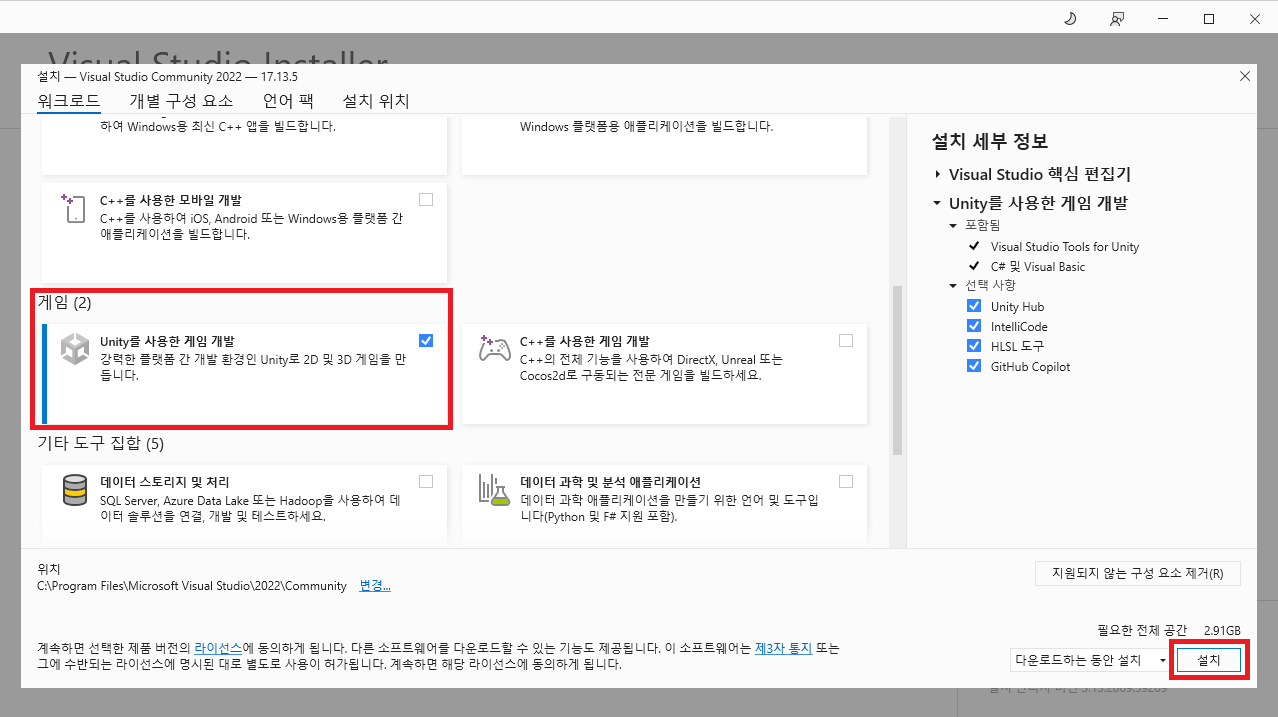Minimize the Visual Studio Installer window
The image size is (1278, 717).
tap(1164, 19)
